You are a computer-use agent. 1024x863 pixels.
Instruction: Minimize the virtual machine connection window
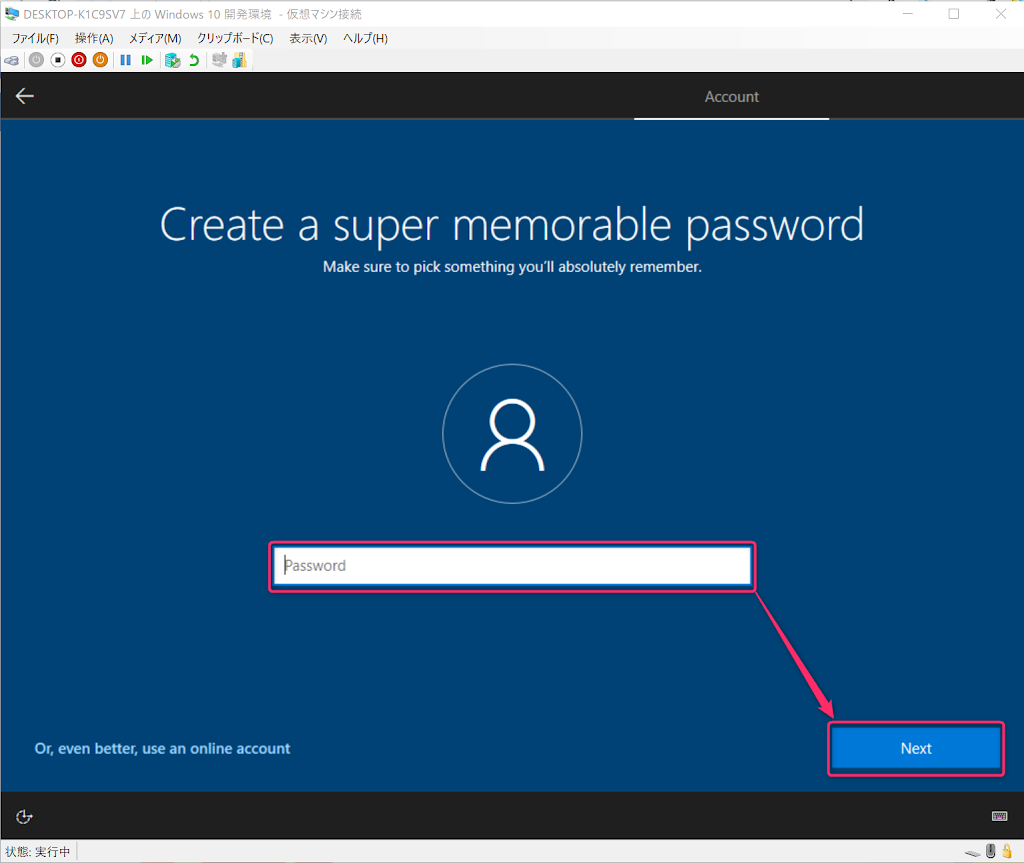pos(908,14)
